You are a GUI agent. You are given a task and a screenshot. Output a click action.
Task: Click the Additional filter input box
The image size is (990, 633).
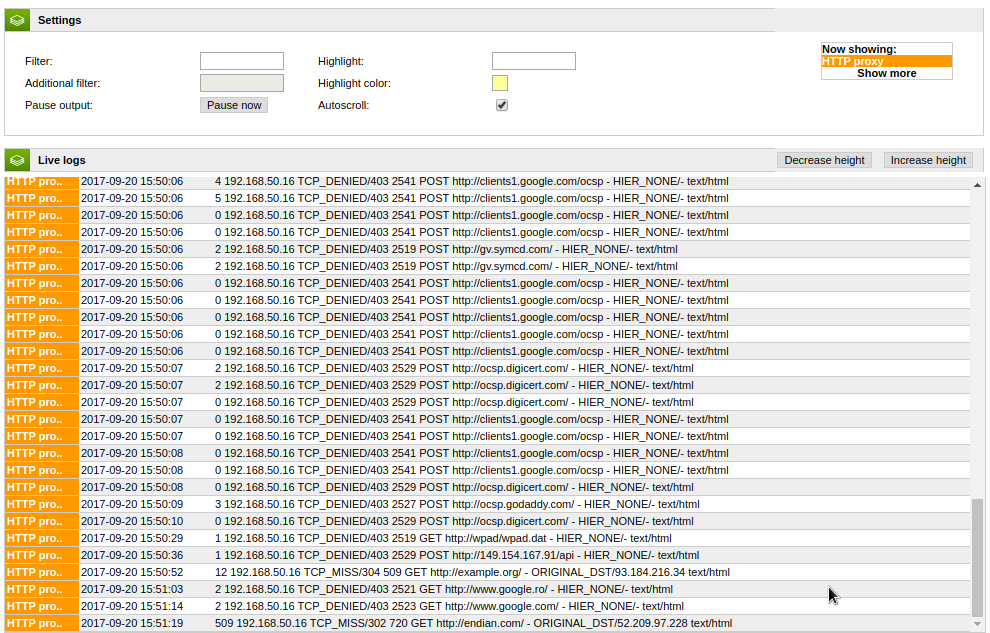coord(242,83)
